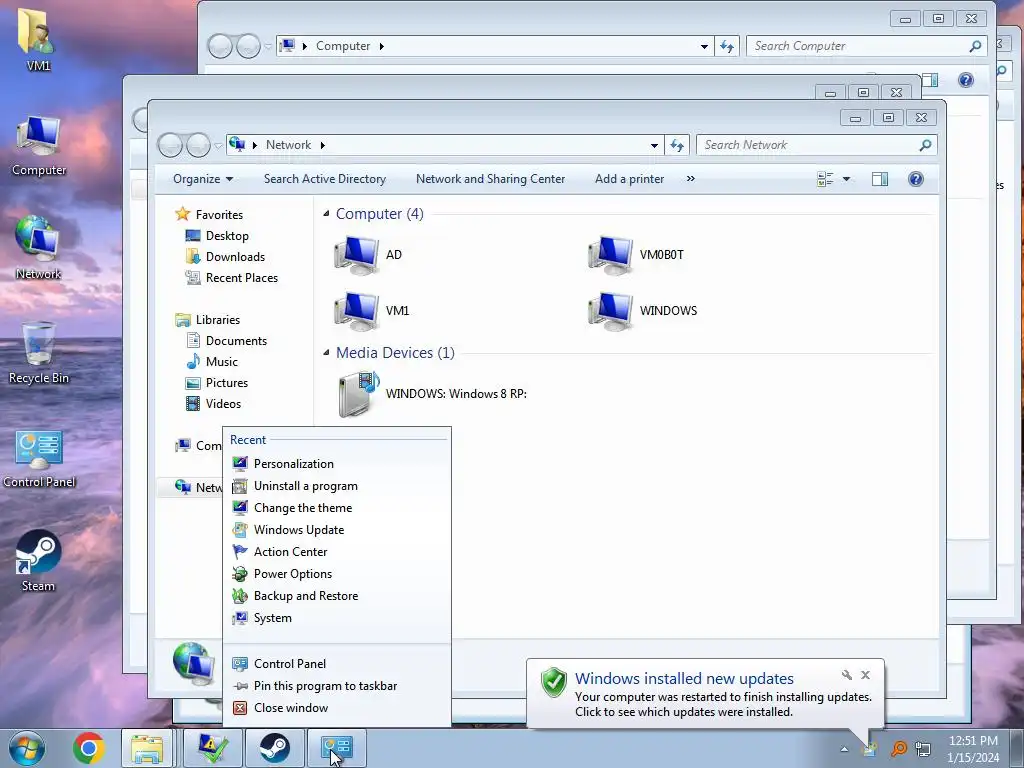The image size is (1024, 768).
Task: Click the network tray icon
Action: [923, 748]
